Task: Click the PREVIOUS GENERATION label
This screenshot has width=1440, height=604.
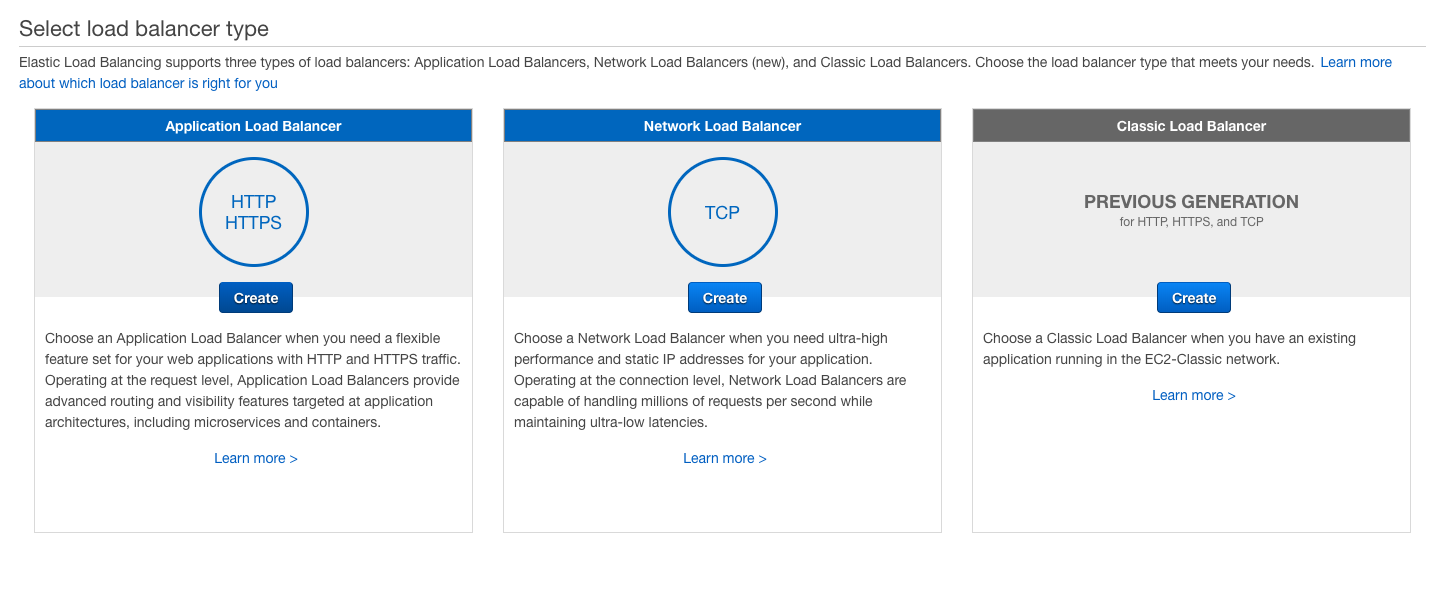Action: (x=1191, y=201)
